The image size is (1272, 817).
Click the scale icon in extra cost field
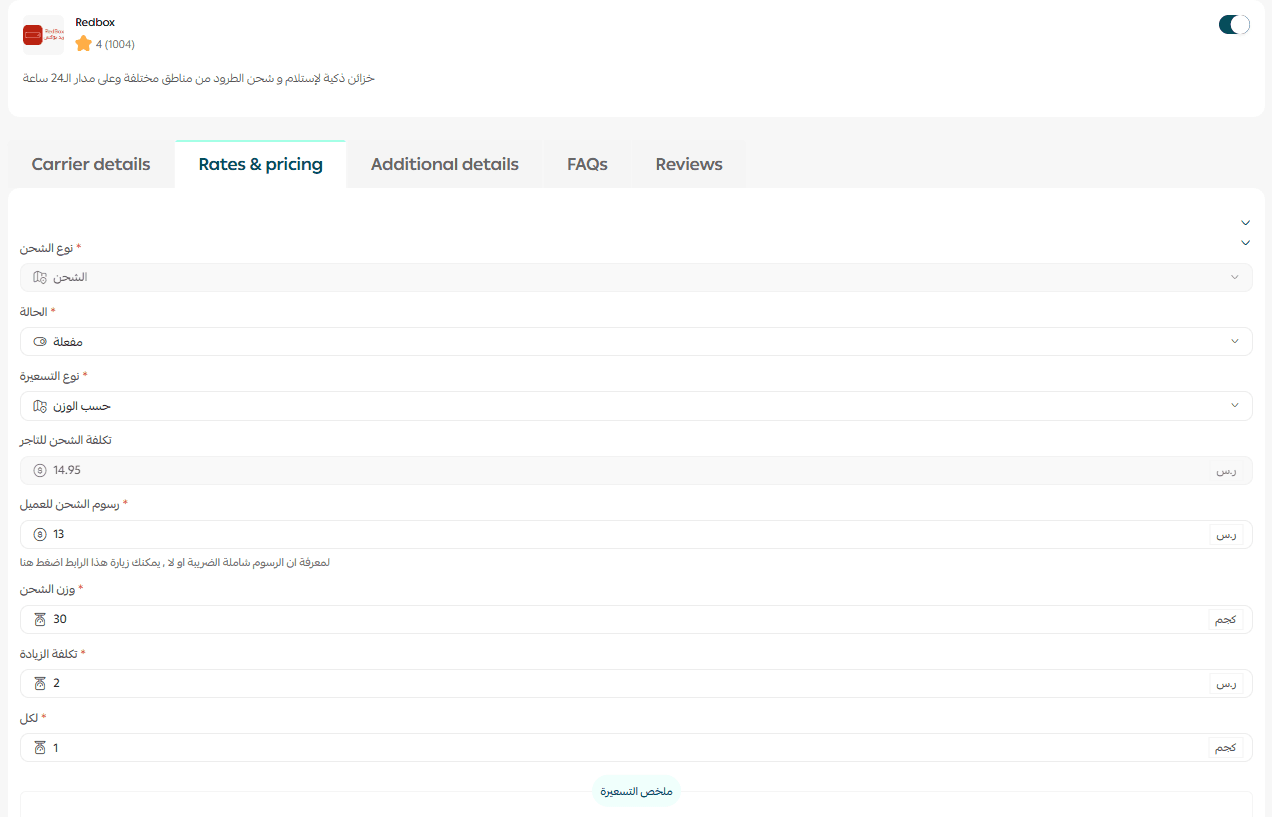[x=40, y=684]
